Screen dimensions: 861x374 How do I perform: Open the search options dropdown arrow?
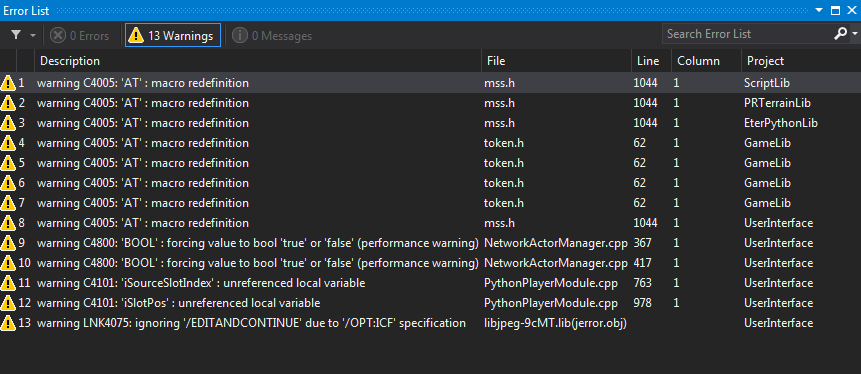[x=853, y=34]
